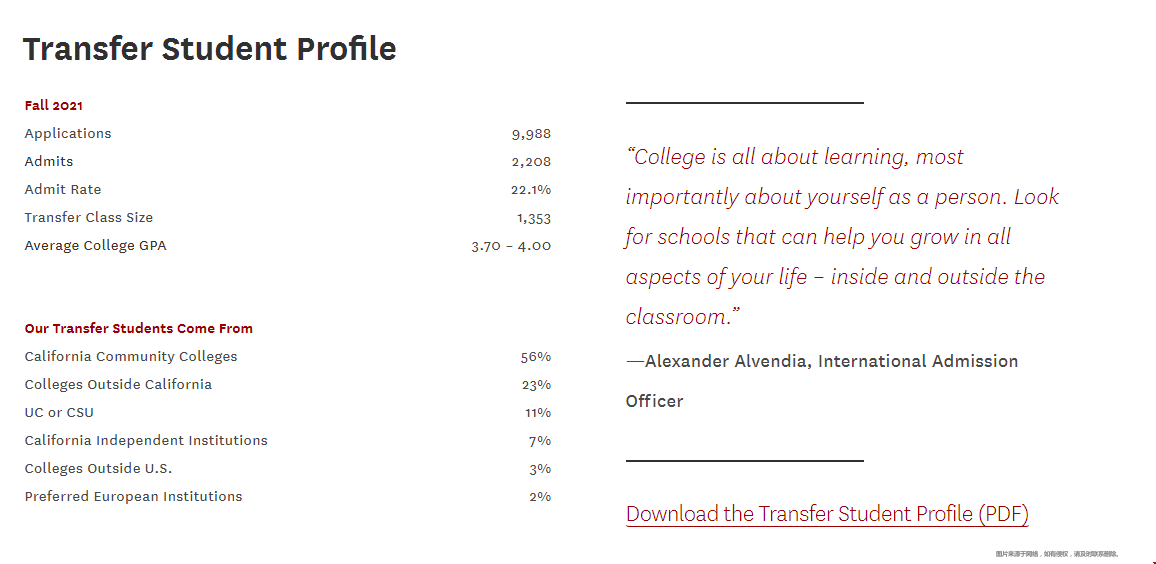Click the 22.1% admit rate value
The width and height of the screenshot is (1156, 564).
coord(531,189)
